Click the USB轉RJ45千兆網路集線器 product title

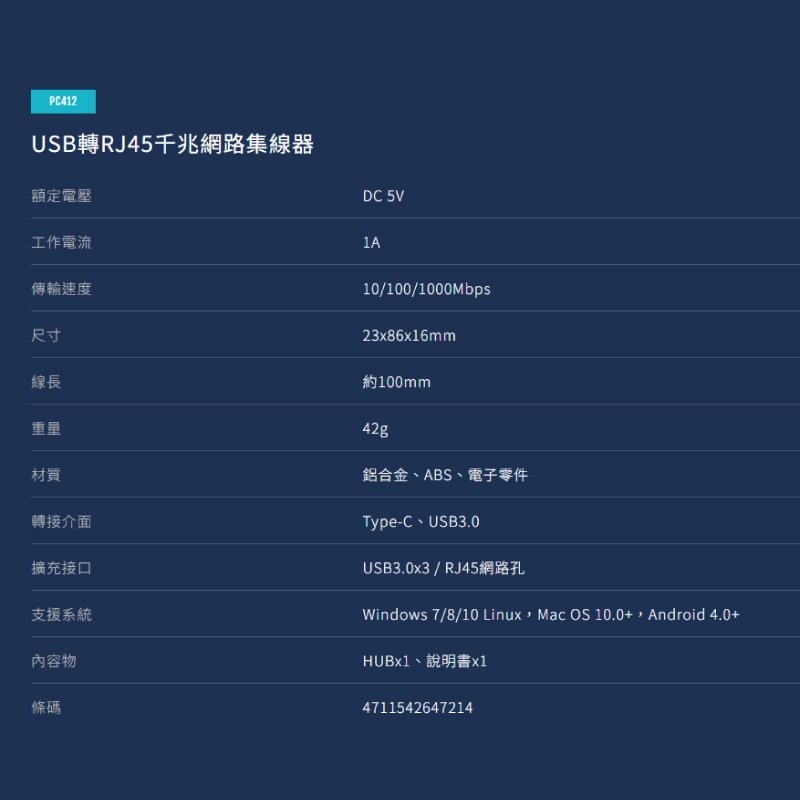click(172, 145)
